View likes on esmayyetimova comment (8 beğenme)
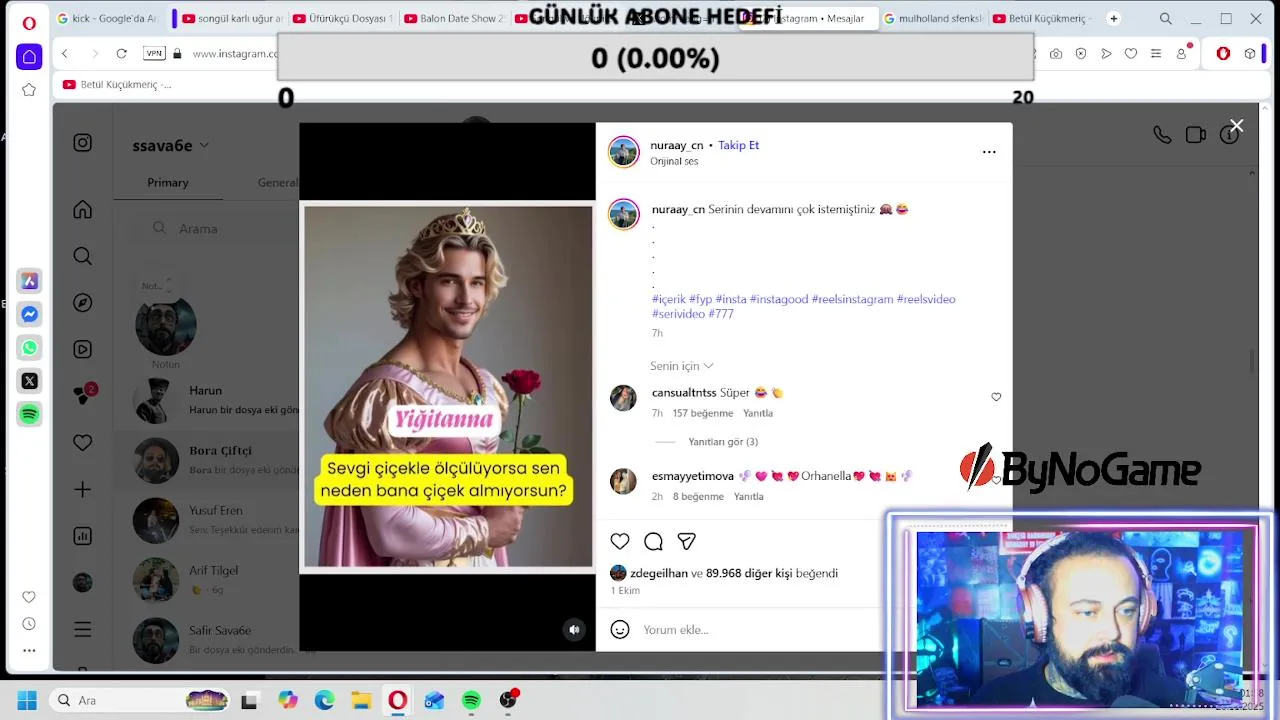Image resolution: width=1280 pixels, height=720 pixels. coord(698,497)
